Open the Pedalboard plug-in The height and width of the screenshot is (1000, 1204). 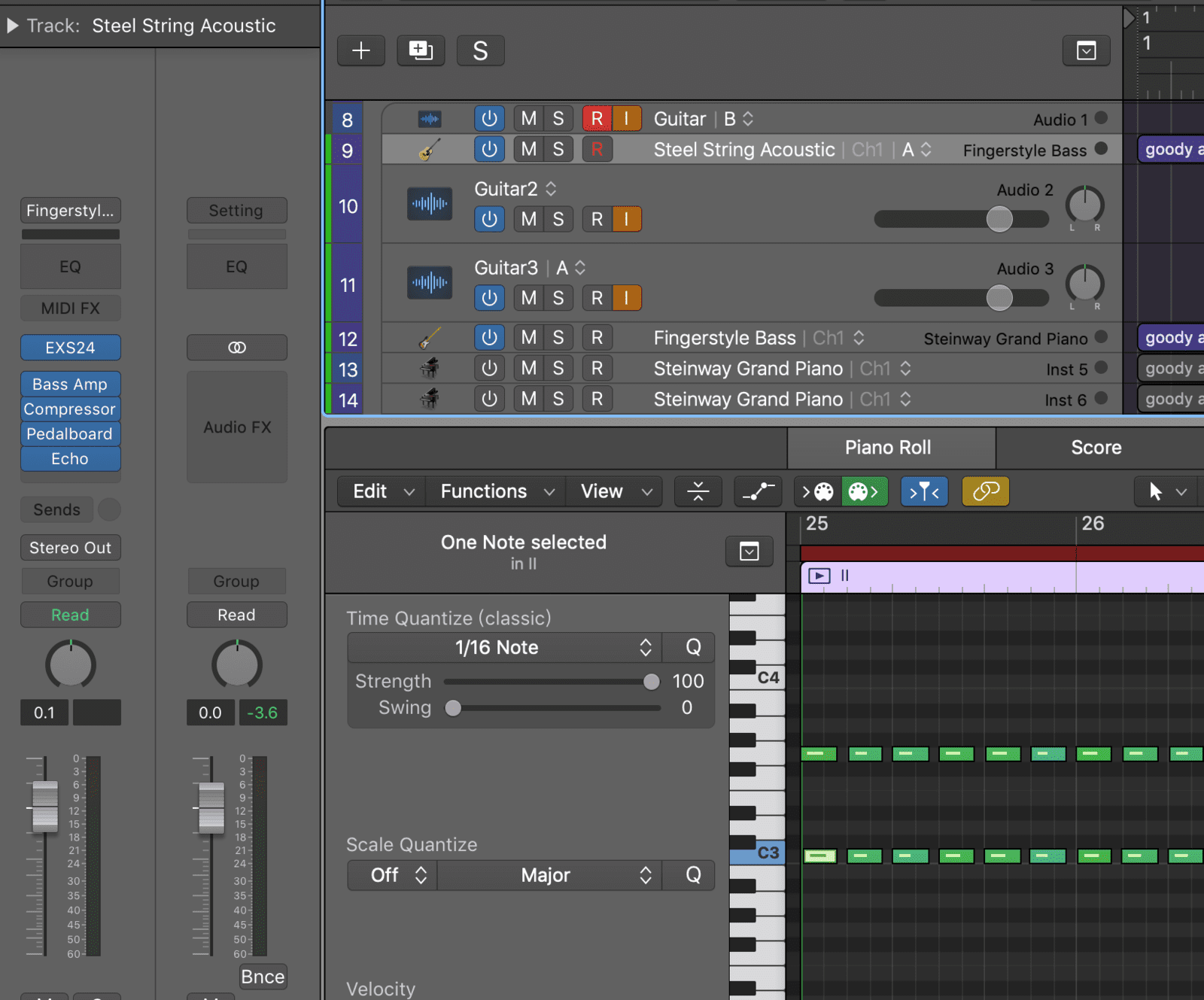tap(70, 434)
